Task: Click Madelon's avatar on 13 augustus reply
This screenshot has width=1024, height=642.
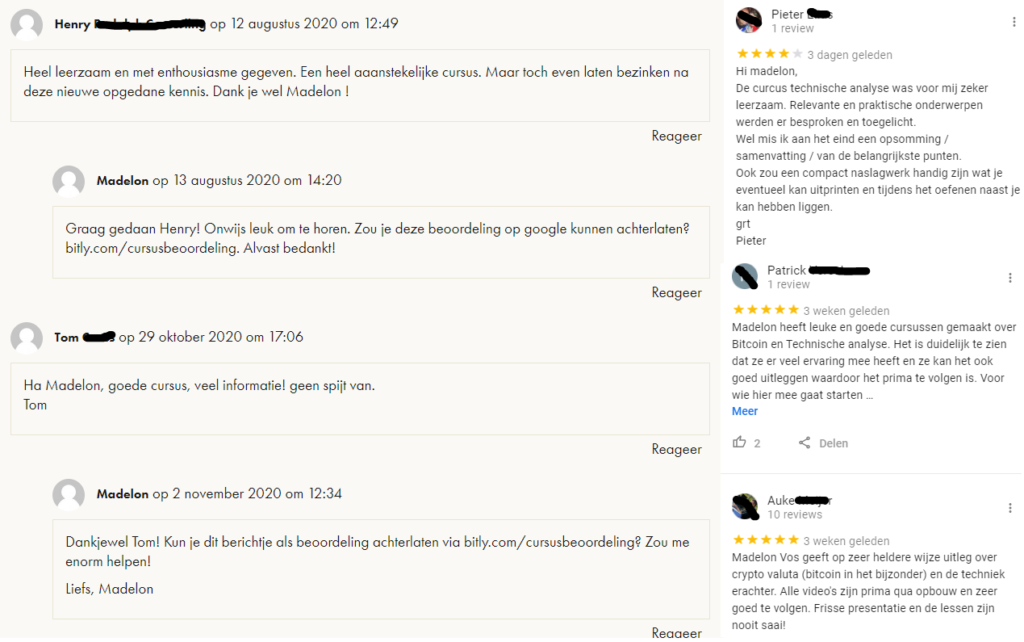Action: click(69, 181)
